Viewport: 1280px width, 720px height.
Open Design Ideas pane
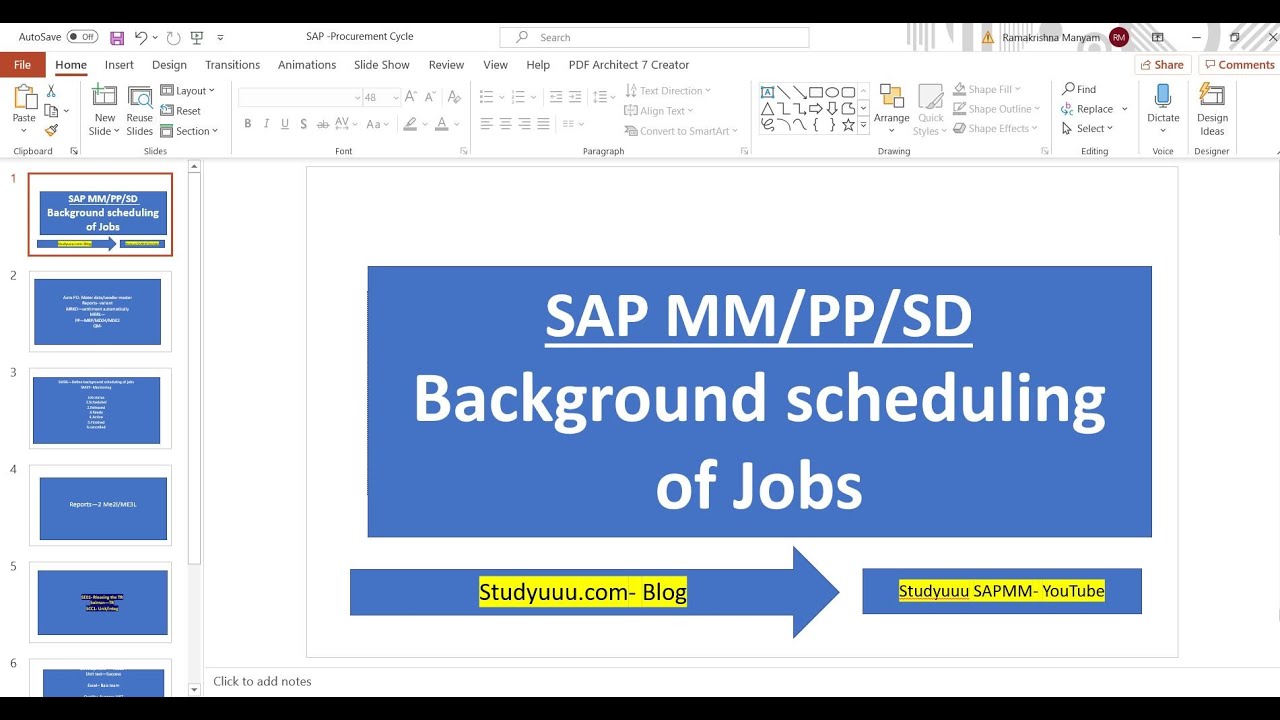coord(1212,110)
